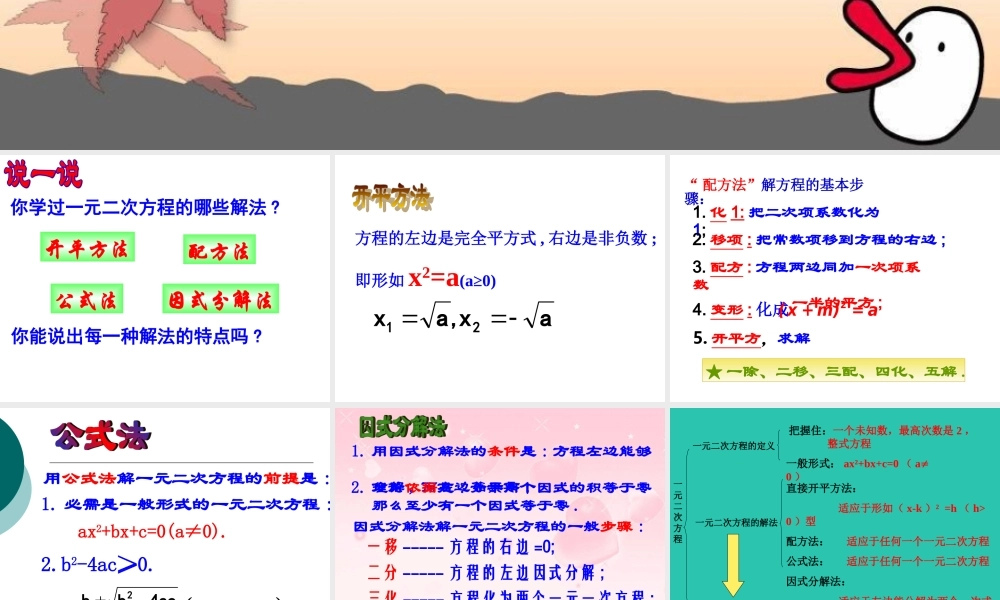1000x600 pixels.
Task: Click the red formula x²=a
Action: coord(434,278)
